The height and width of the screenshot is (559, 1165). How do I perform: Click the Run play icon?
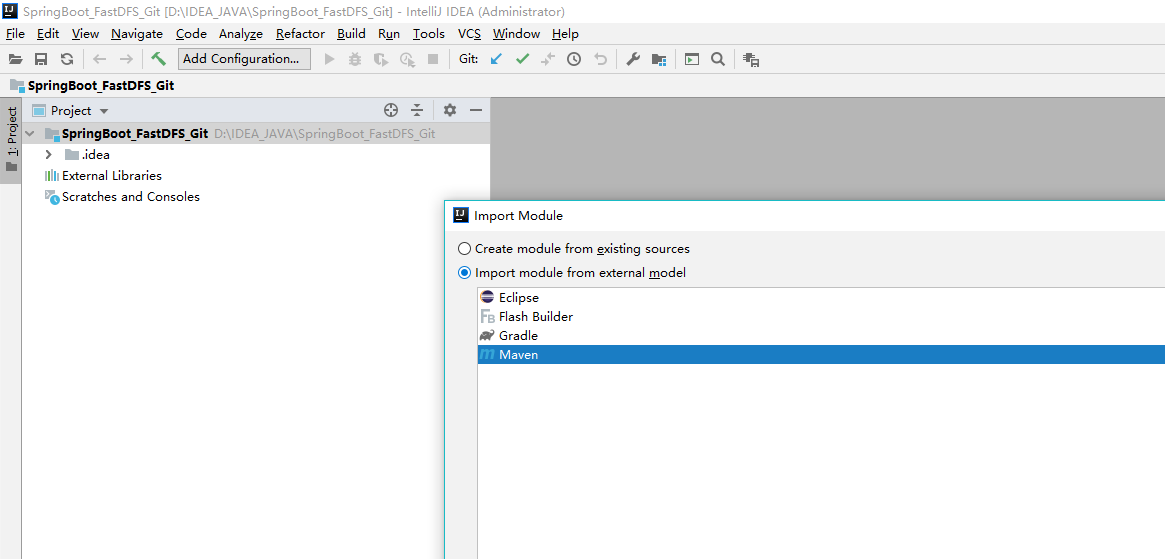[x=330, y=59]
